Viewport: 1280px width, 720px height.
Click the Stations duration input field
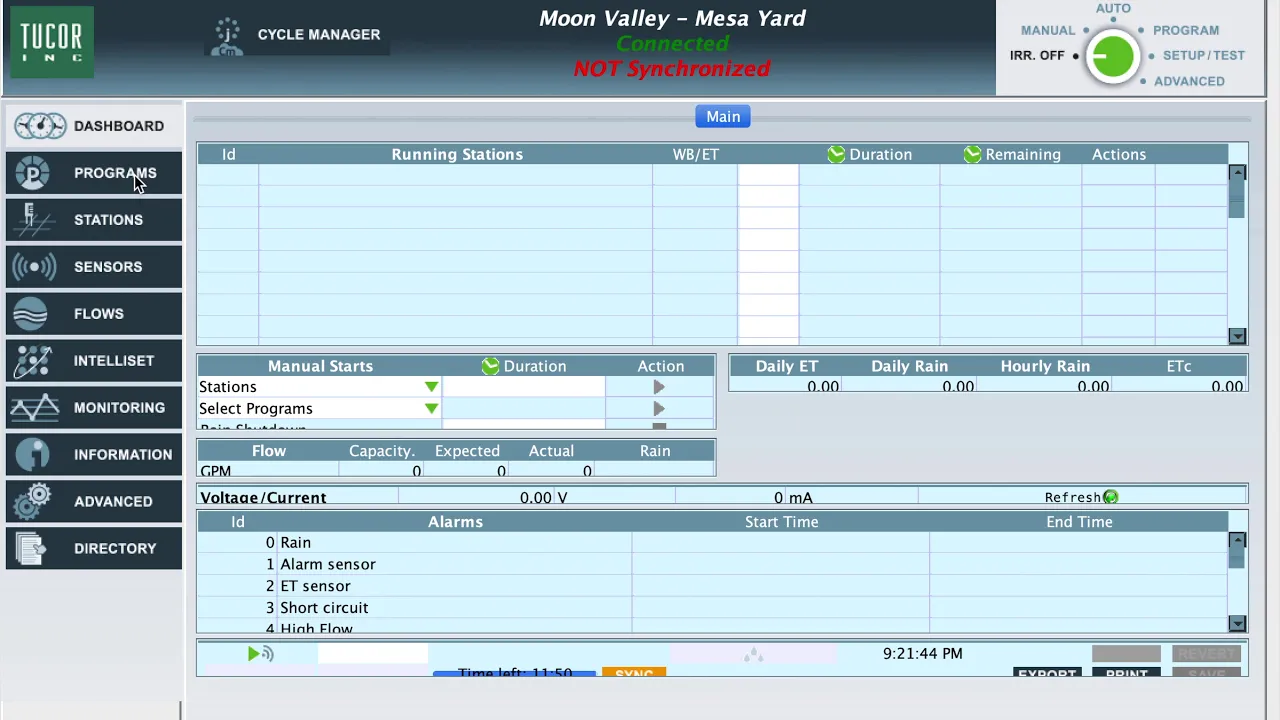pos(523,387)
